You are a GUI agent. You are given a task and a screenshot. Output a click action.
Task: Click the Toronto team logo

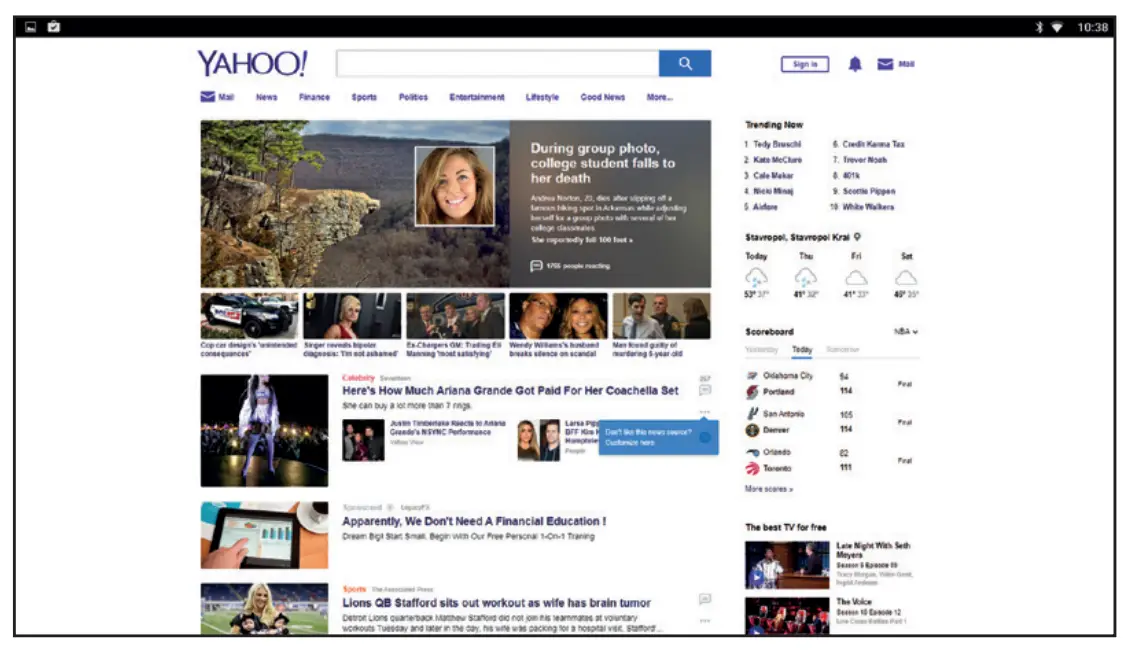pyautogui.click(x=752, y=469)
